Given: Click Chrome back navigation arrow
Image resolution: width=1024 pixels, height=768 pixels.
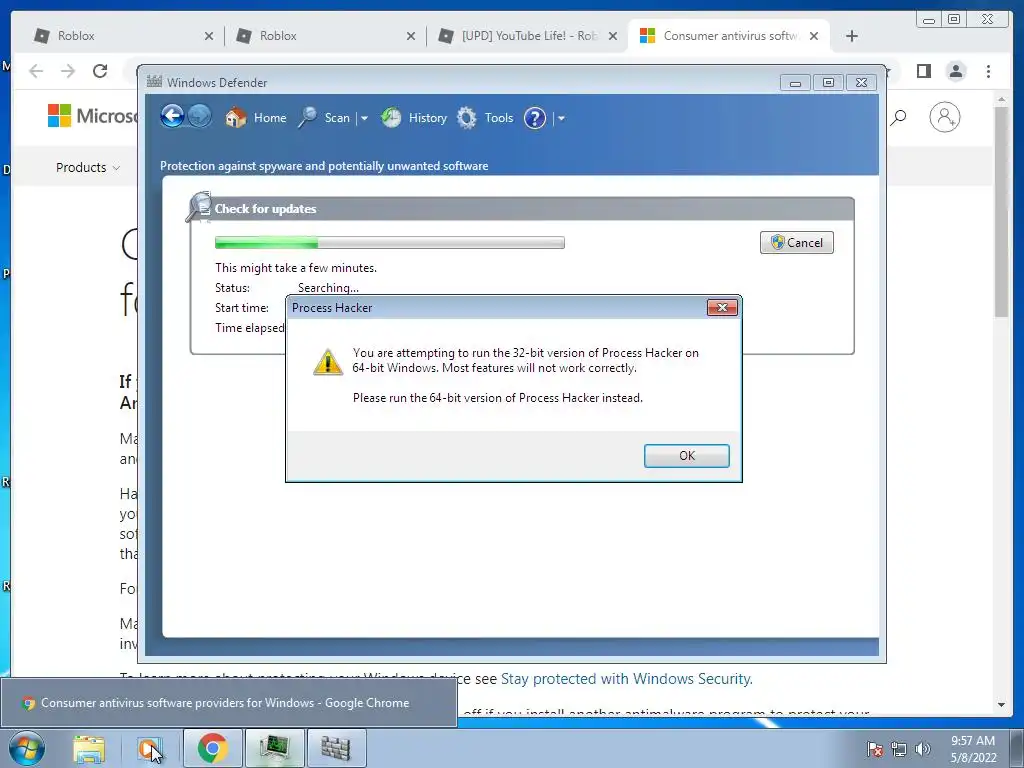Looking at the screenshot, I should [x=36, y=71].
